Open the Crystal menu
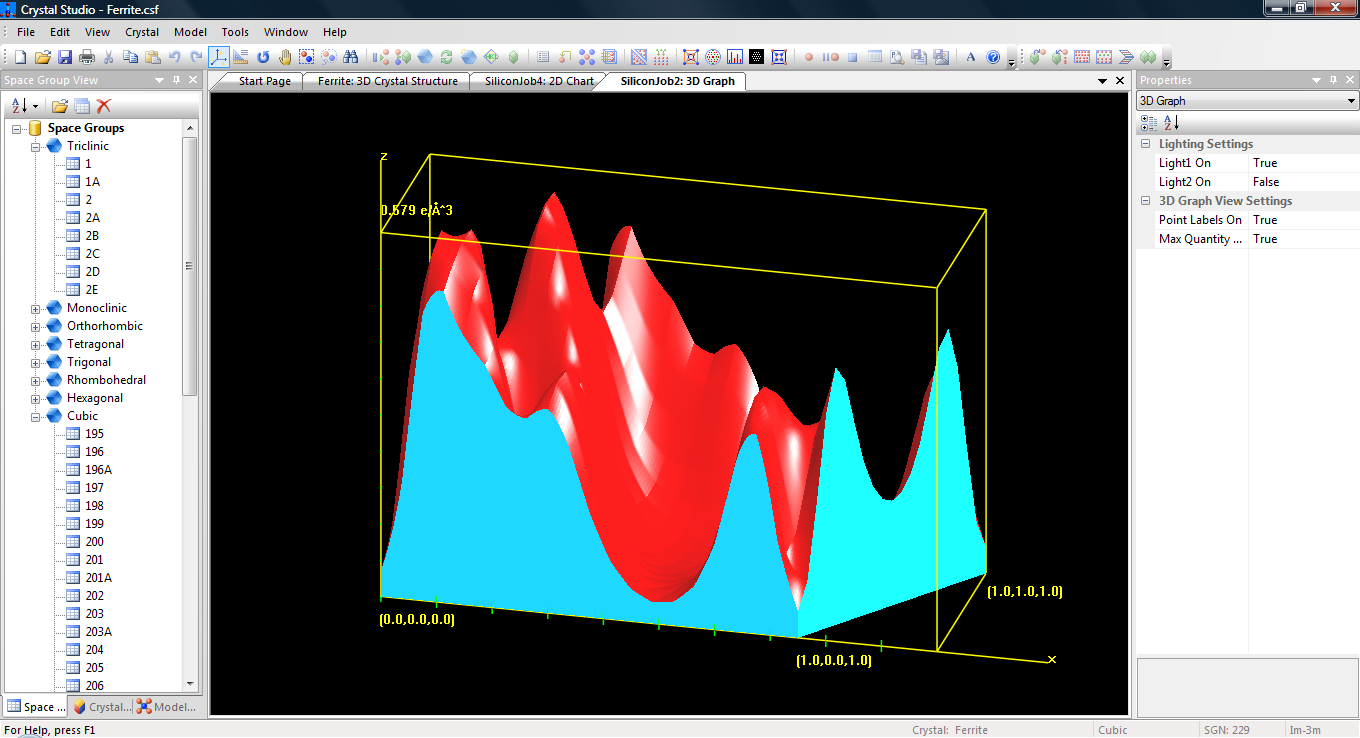The height and width of the screenshot is (738, 1360). 142,32
